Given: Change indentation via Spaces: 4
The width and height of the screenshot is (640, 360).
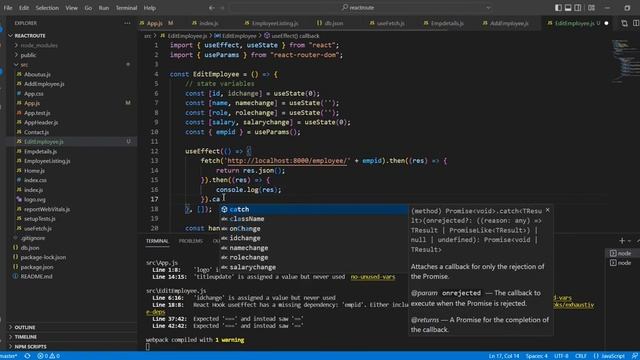Looking at the screenshot, I should pos(537,356).
